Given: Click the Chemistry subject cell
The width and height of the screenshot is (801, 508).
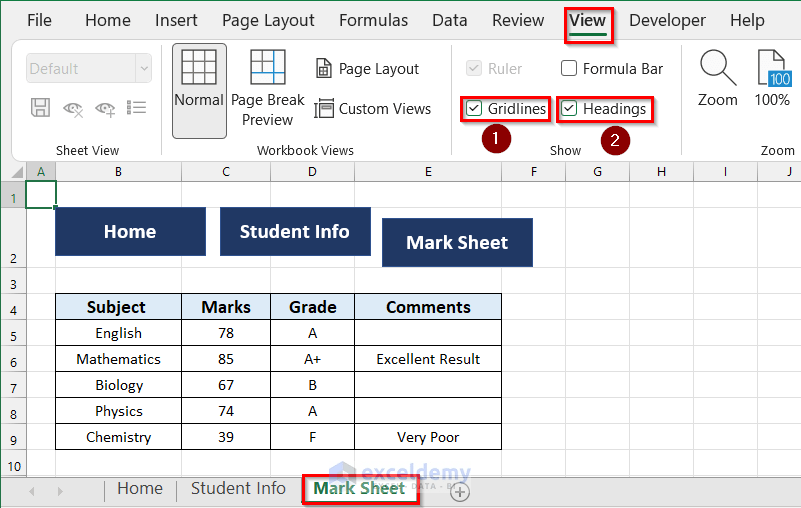Looking at the screenshot, I should point(119,437).
